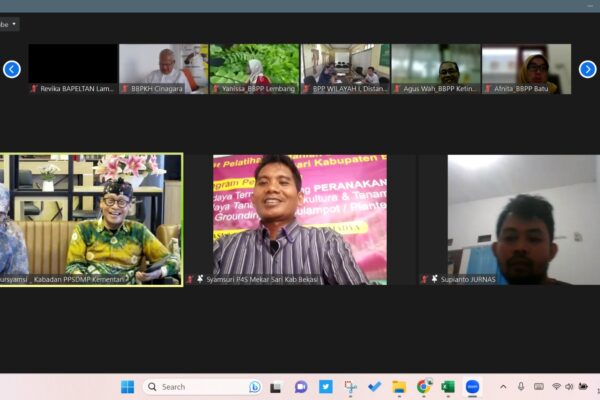
Task: Open the Zoom app in taskbar
Action: click(x=472, y=387)
